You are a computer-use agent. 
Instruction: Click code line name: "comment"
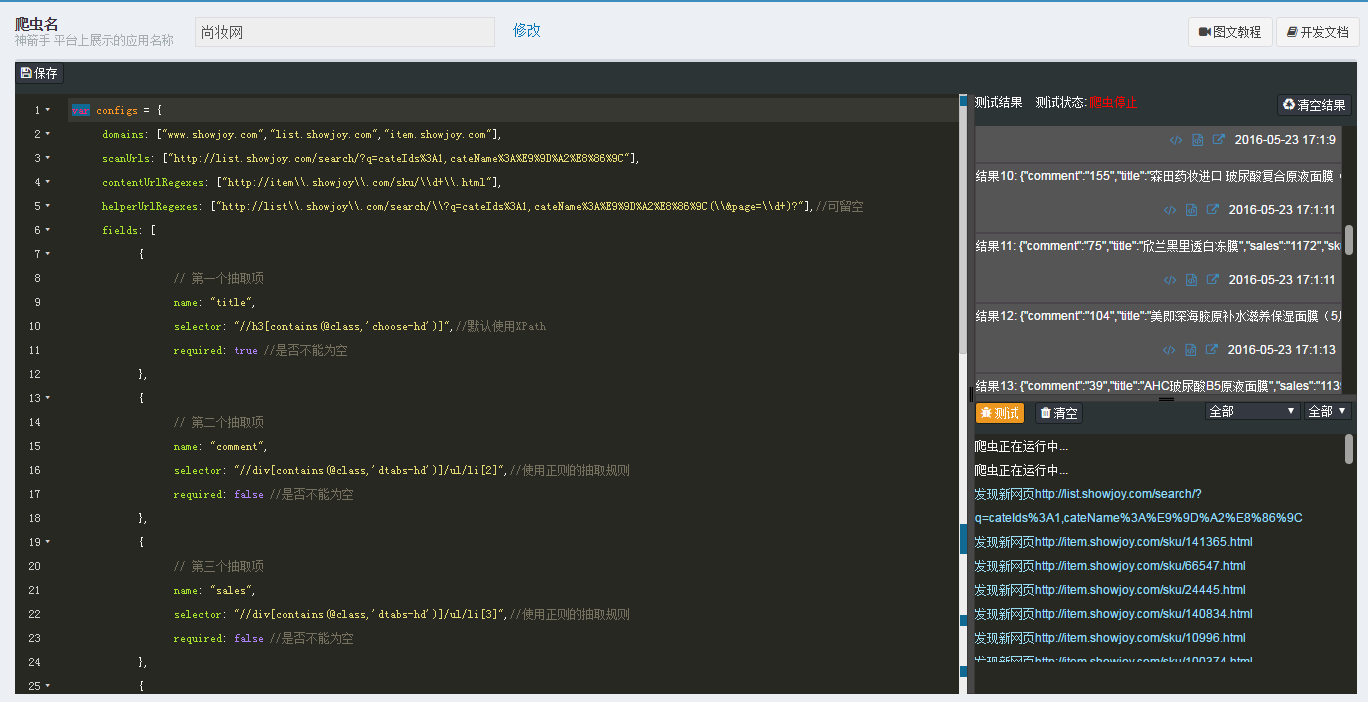click(x=221, y=446)
